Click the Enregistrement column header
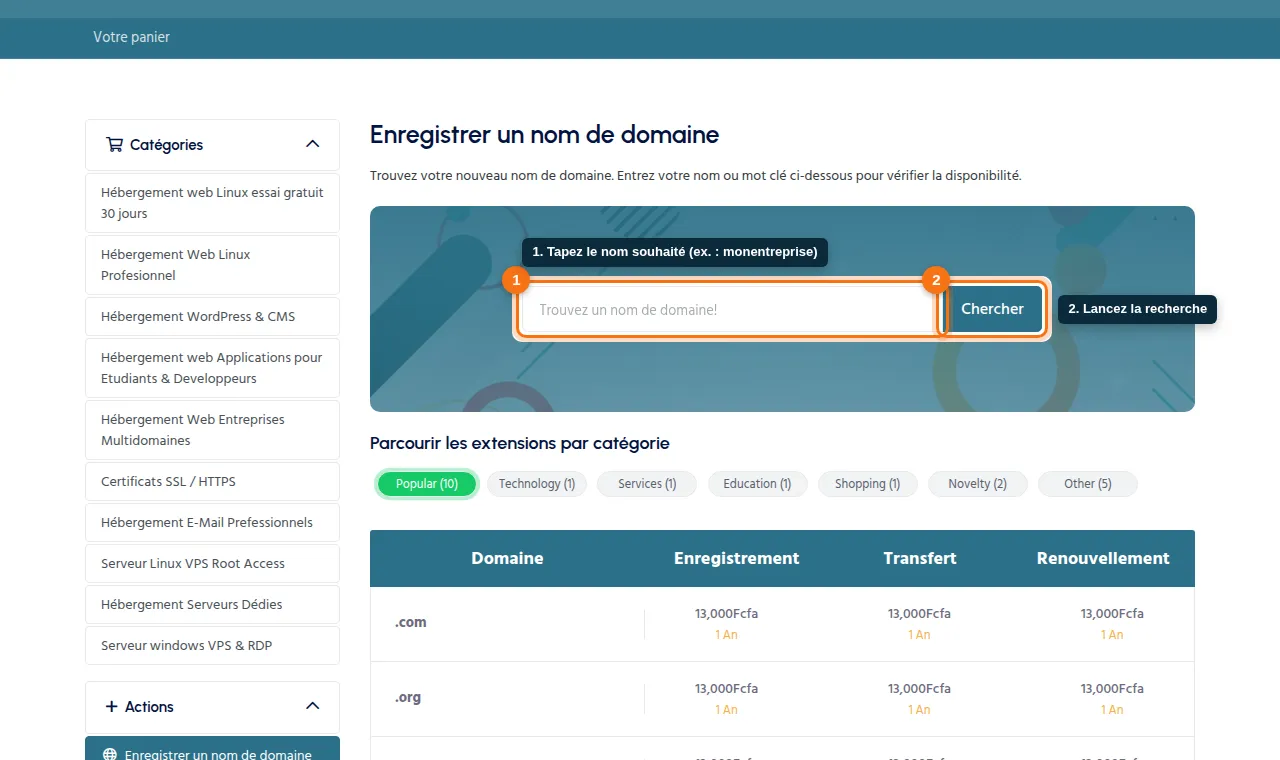The image size is (1280, 760). [x=737, y=558]
